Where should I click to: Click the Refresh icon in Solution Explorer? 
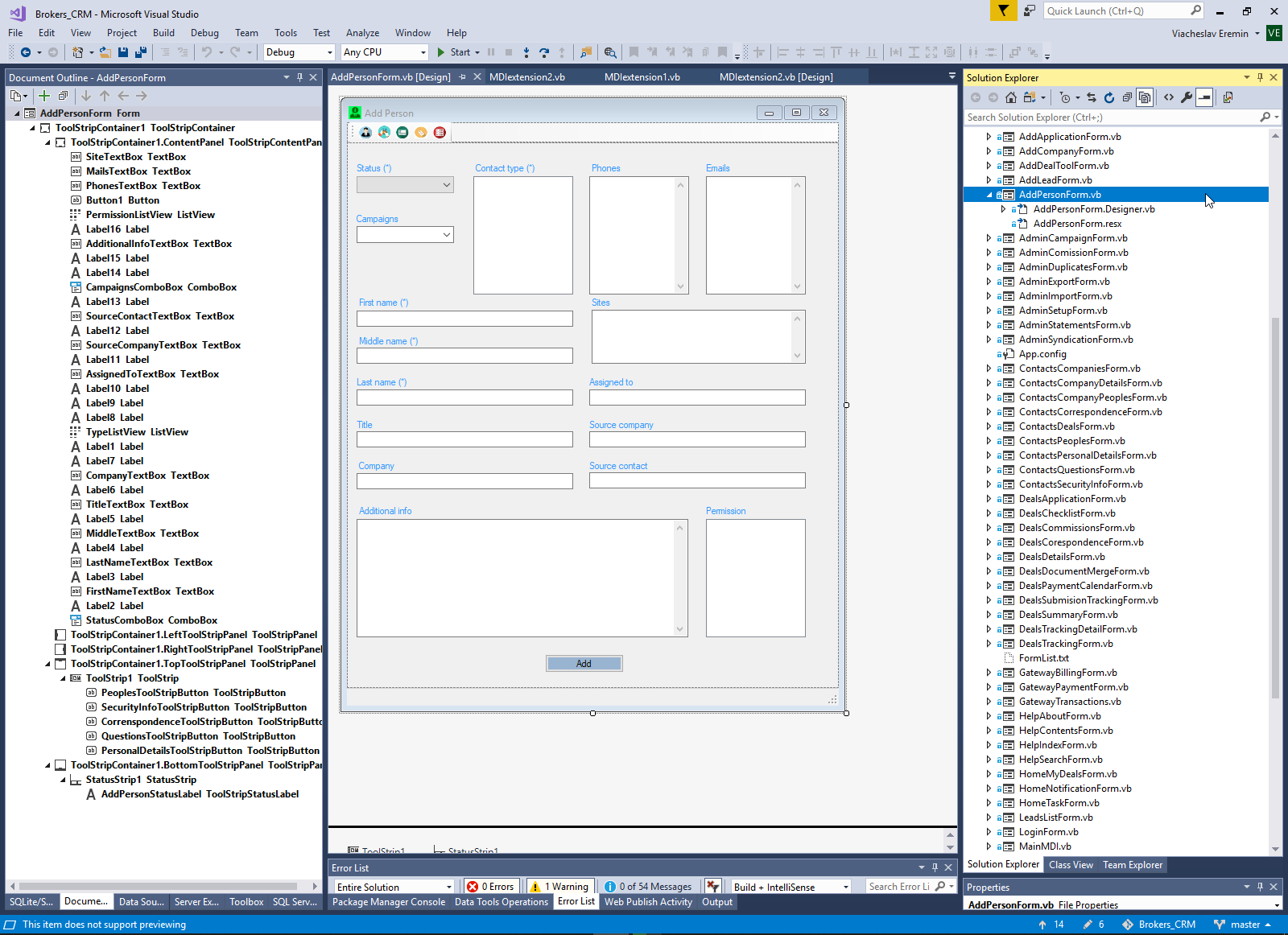1109,97
